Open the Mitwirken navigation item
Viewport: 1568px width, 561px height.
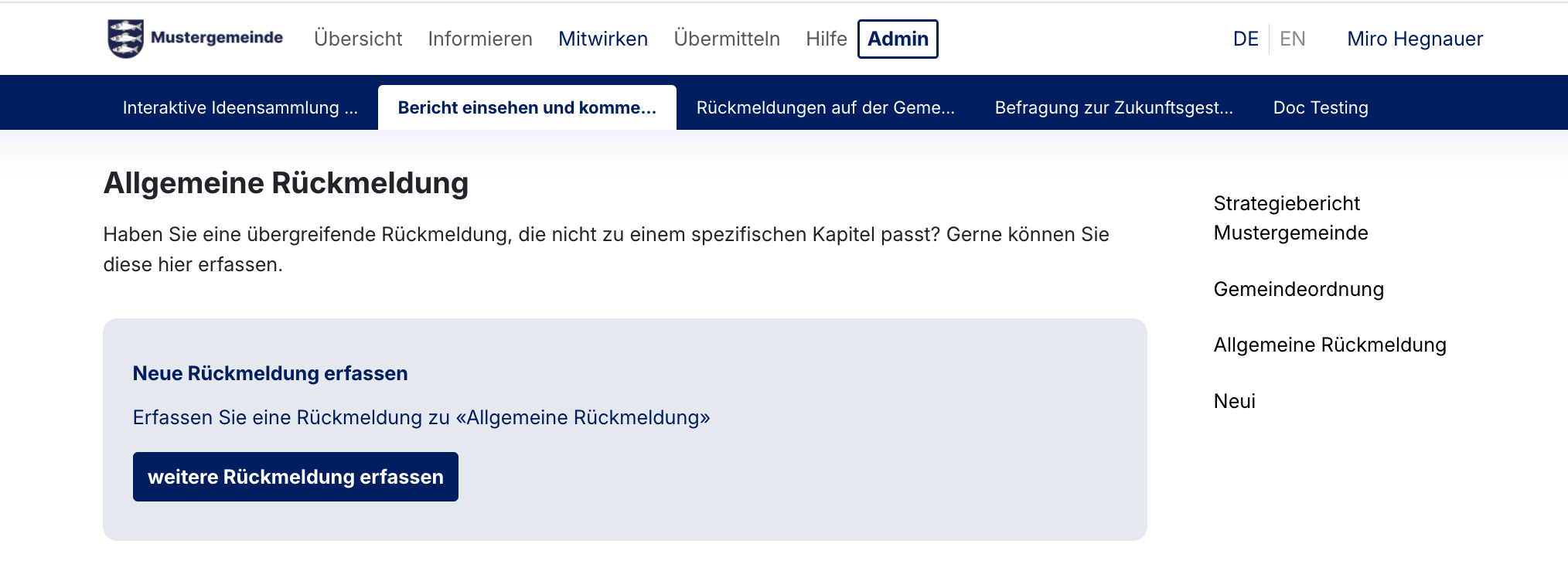[603, 39]
